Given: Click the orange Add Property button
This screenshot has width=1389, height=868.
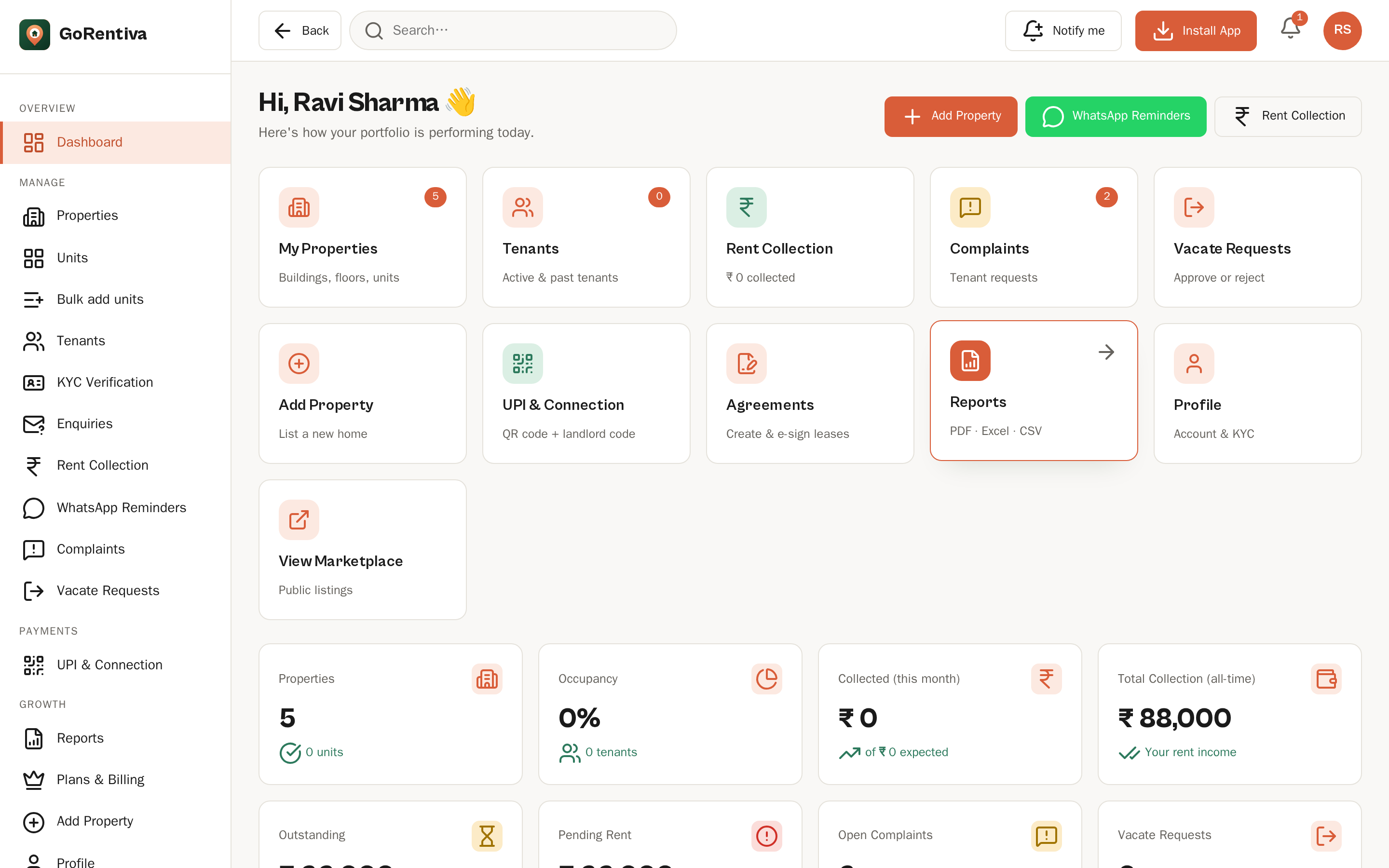Looking at the screenshot, I should pos(951,116).
